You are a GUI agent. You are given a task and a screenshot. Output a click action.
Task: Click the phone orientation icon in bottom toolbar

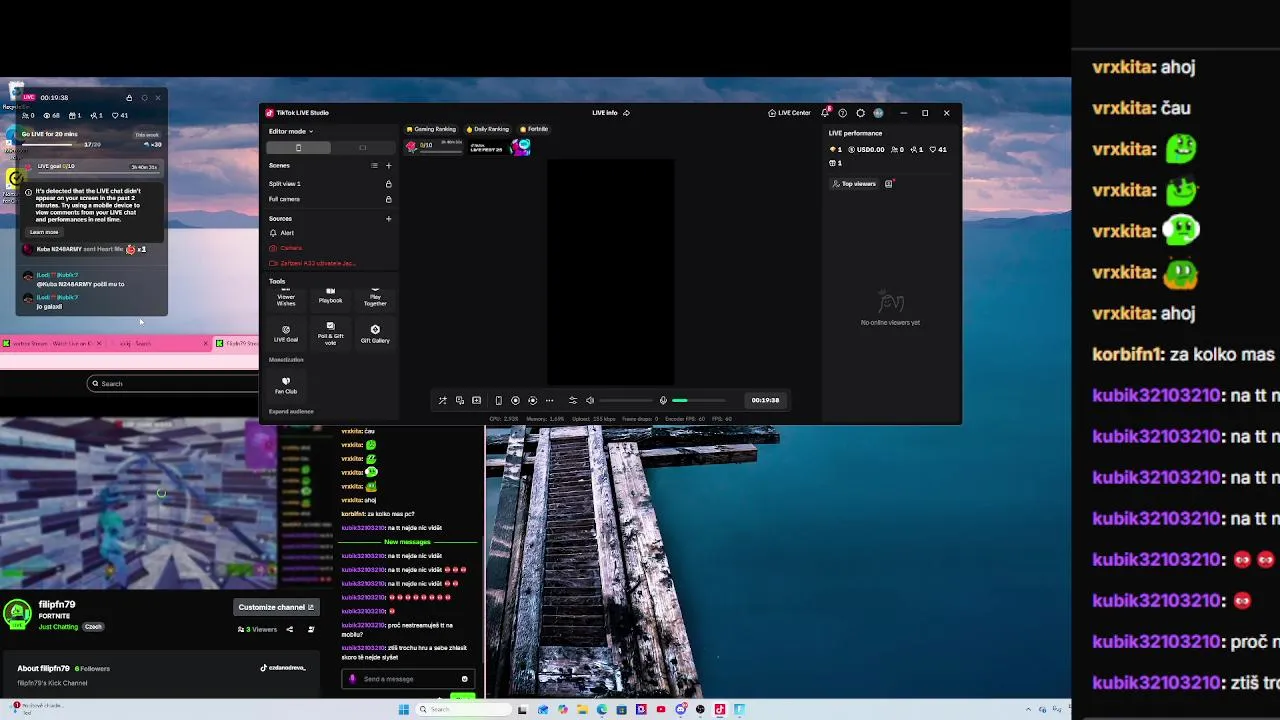click(x=499, y=400)
